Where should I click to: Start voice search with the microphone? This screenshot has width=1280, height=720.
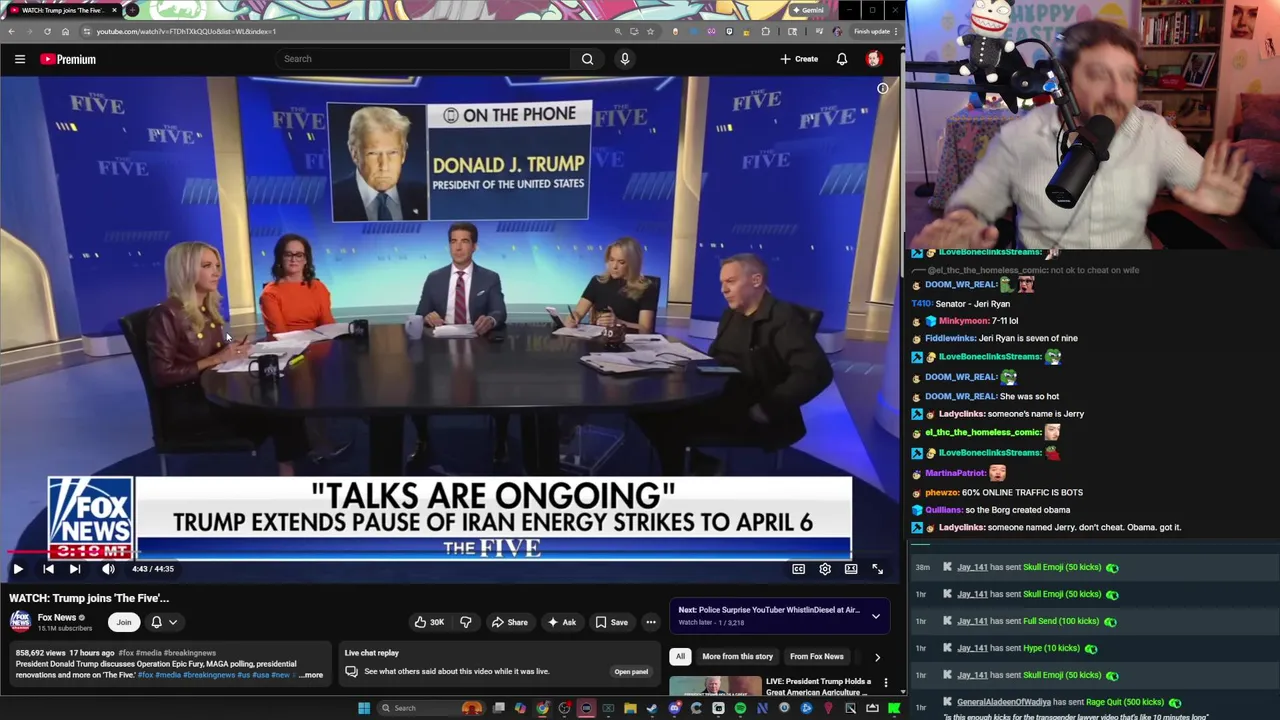point(625,59)
